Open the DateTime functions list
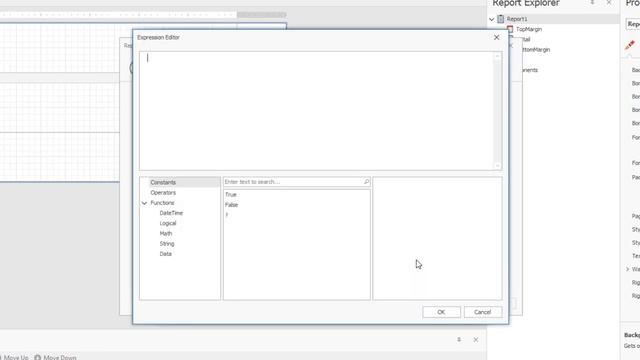 [171, 213]
